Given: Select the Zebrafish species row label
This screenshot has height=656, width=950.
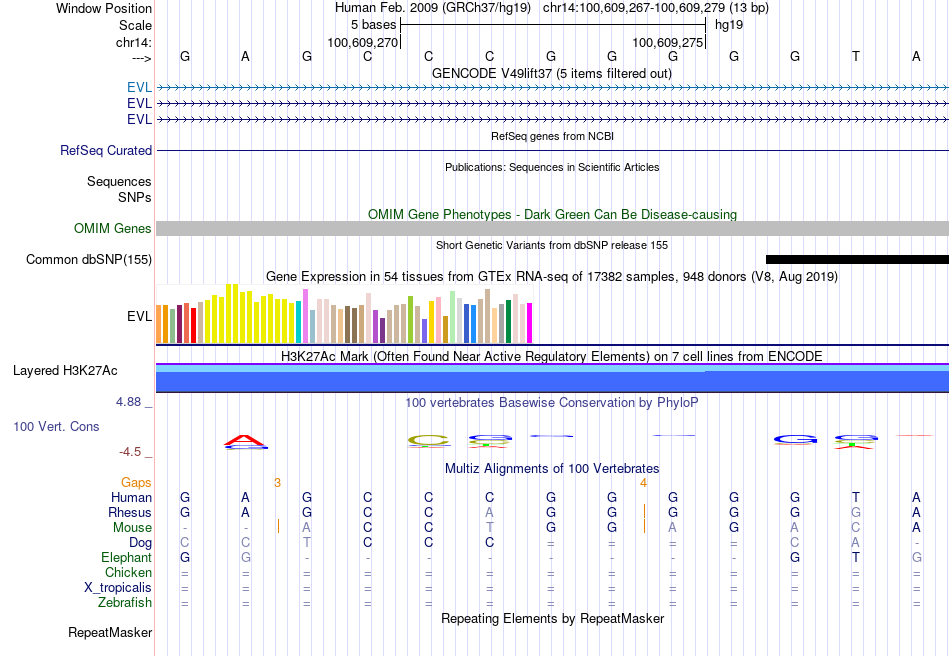Looking at the screenshot, I should [125, 603].
